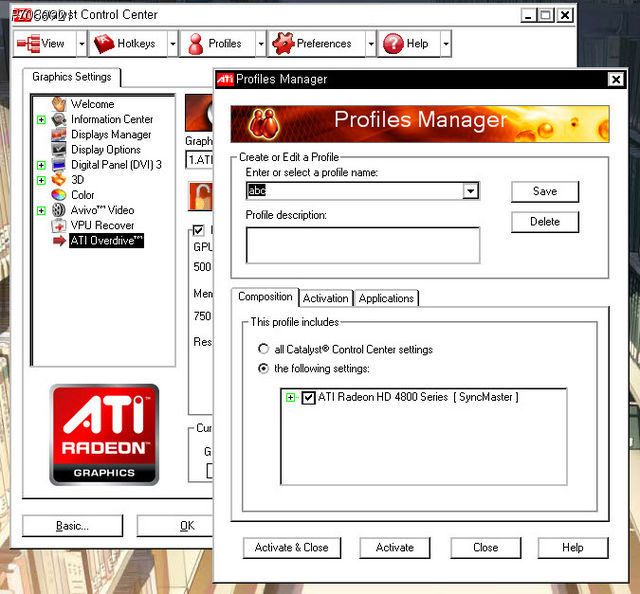Viewport: 640px width, 594px height.
Task: Uncheck the ATI Radeon HD 4800 Series checkbox
Action: [x=308, y=397]
